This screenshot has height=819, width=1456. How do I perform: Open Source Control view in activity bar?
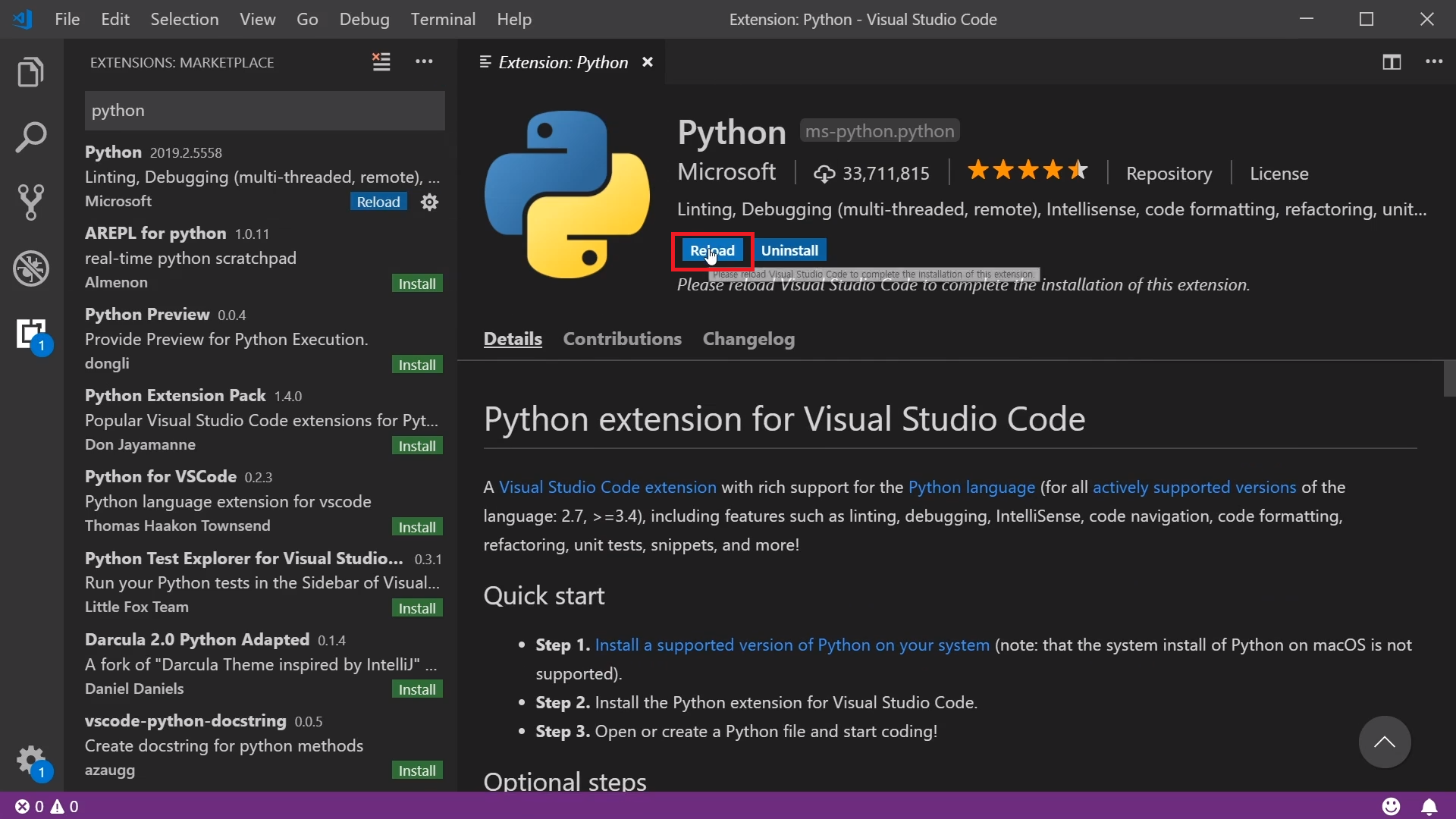click(31, 202)
